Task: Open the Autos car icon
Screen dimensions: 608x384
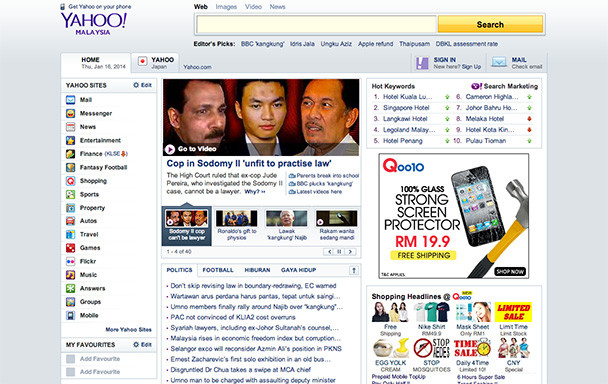Action: (x=70, y=221)
